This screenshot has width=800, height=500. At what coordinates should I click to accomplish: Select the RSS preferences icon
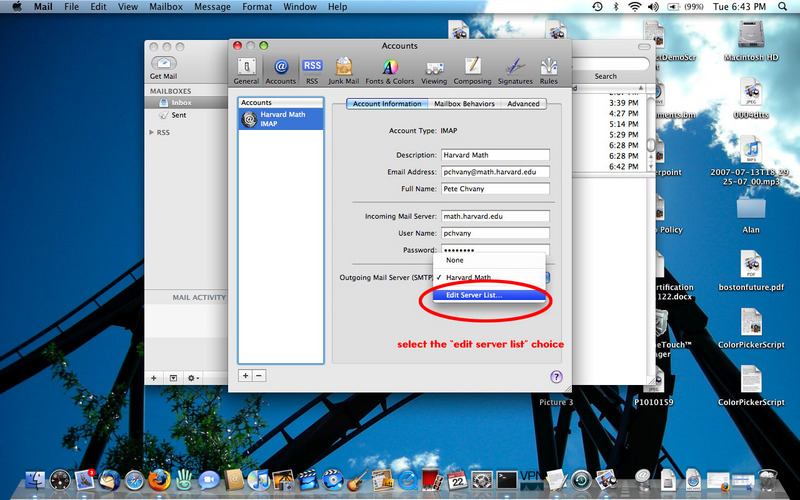(x=312, y=68)
